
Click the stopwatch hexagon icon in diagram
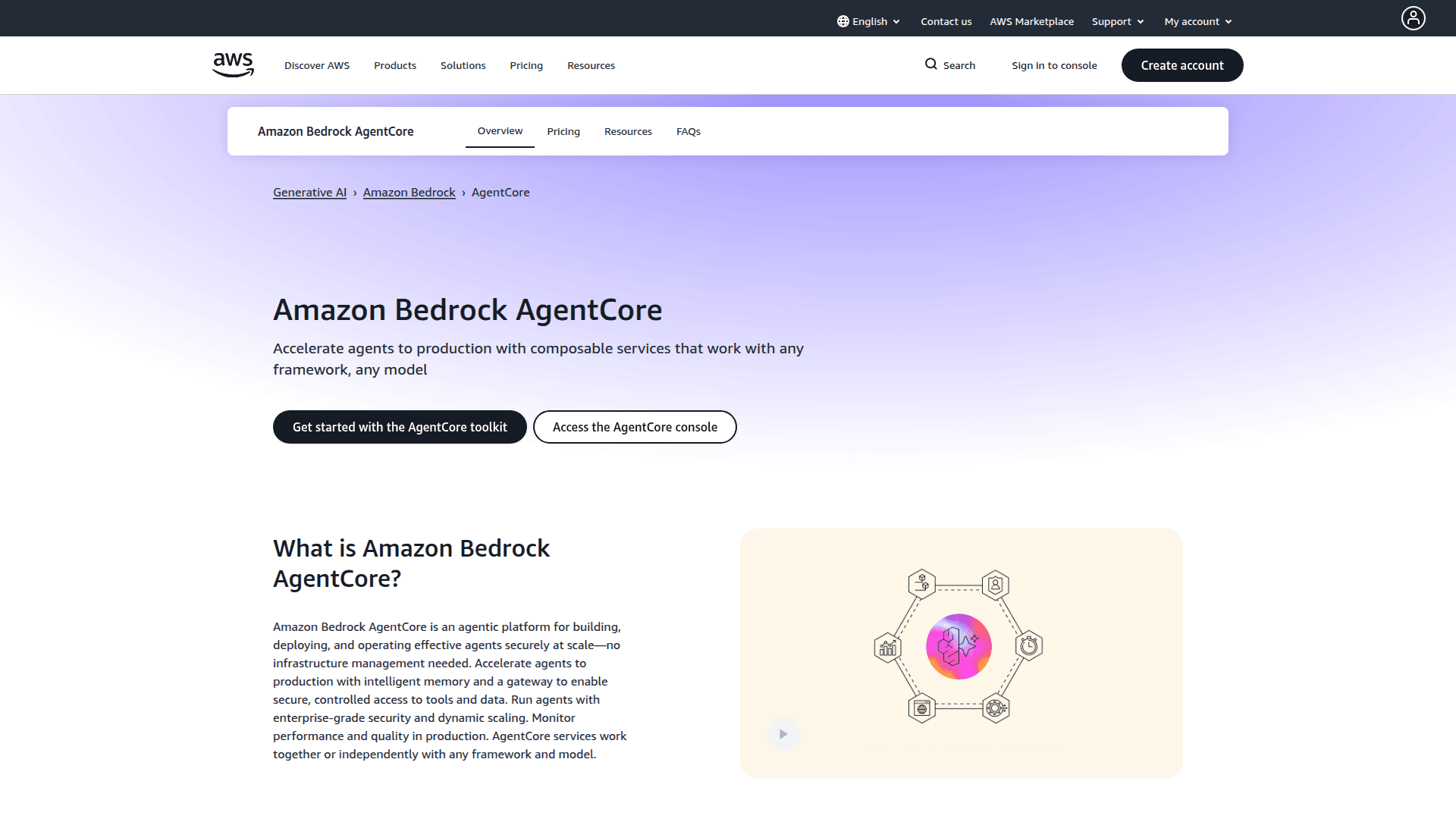click(1030, 646)
